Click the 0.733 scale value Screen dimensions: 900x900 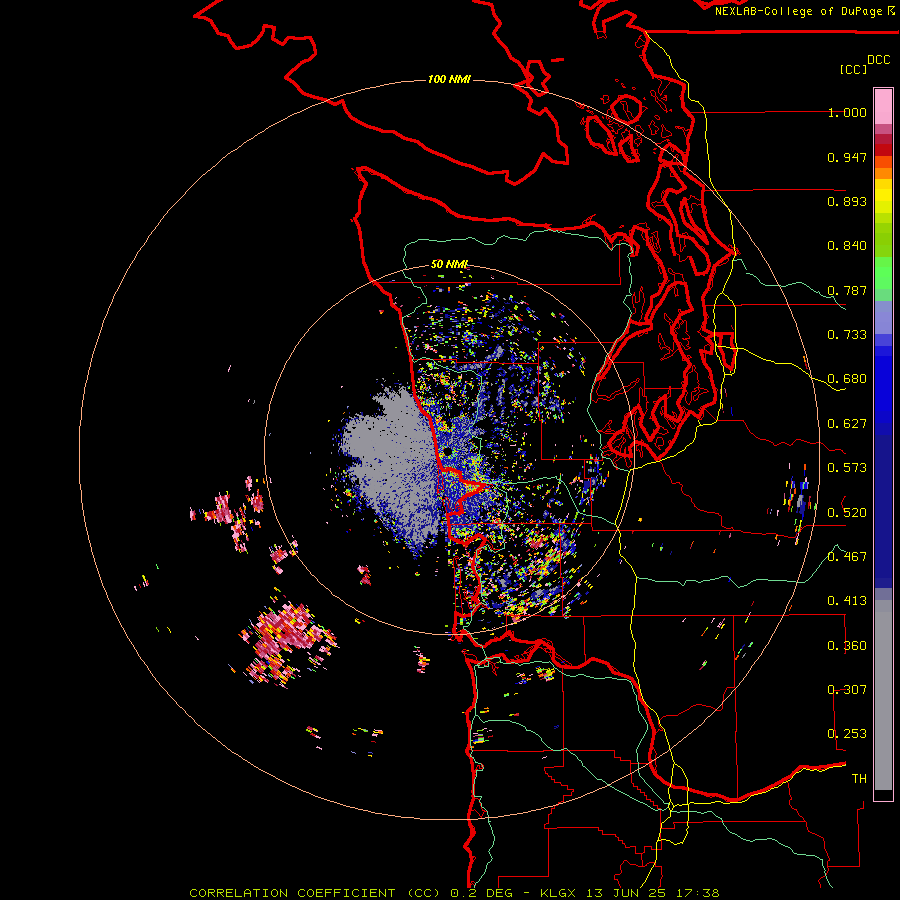(x=847, y=335)
